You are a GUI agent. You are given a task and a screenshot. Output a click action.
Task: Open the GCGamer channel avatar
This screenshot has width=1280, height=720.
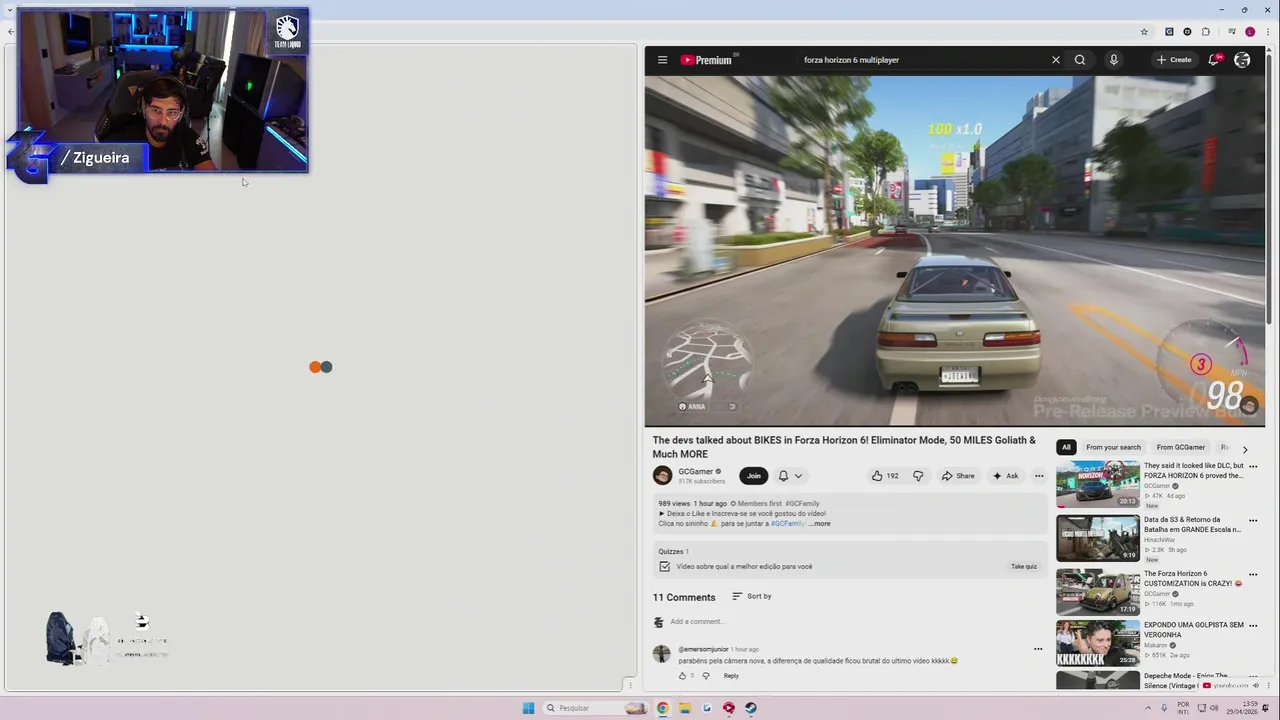tap(662, 476)
